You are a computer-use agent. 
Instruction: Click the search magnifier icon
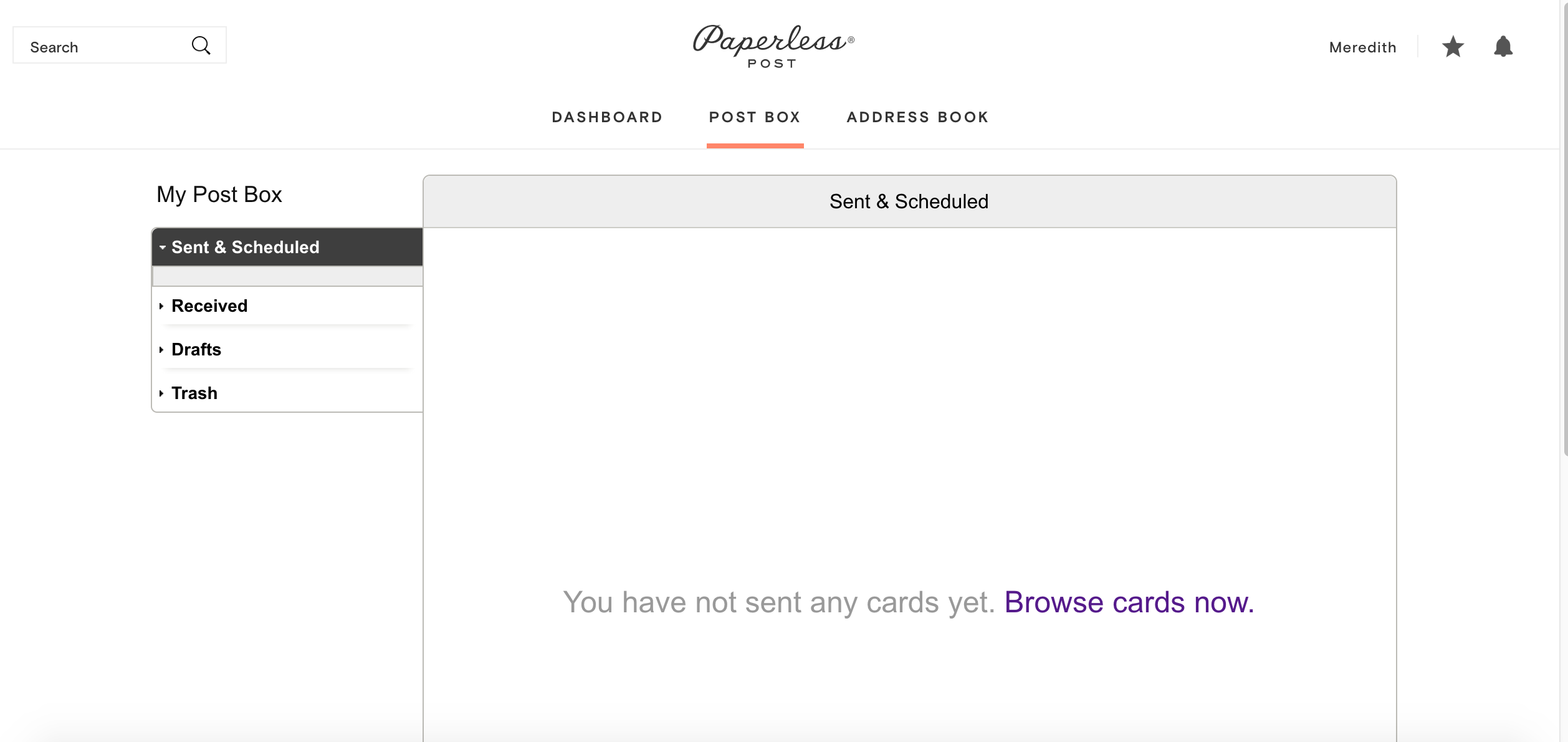201,46
